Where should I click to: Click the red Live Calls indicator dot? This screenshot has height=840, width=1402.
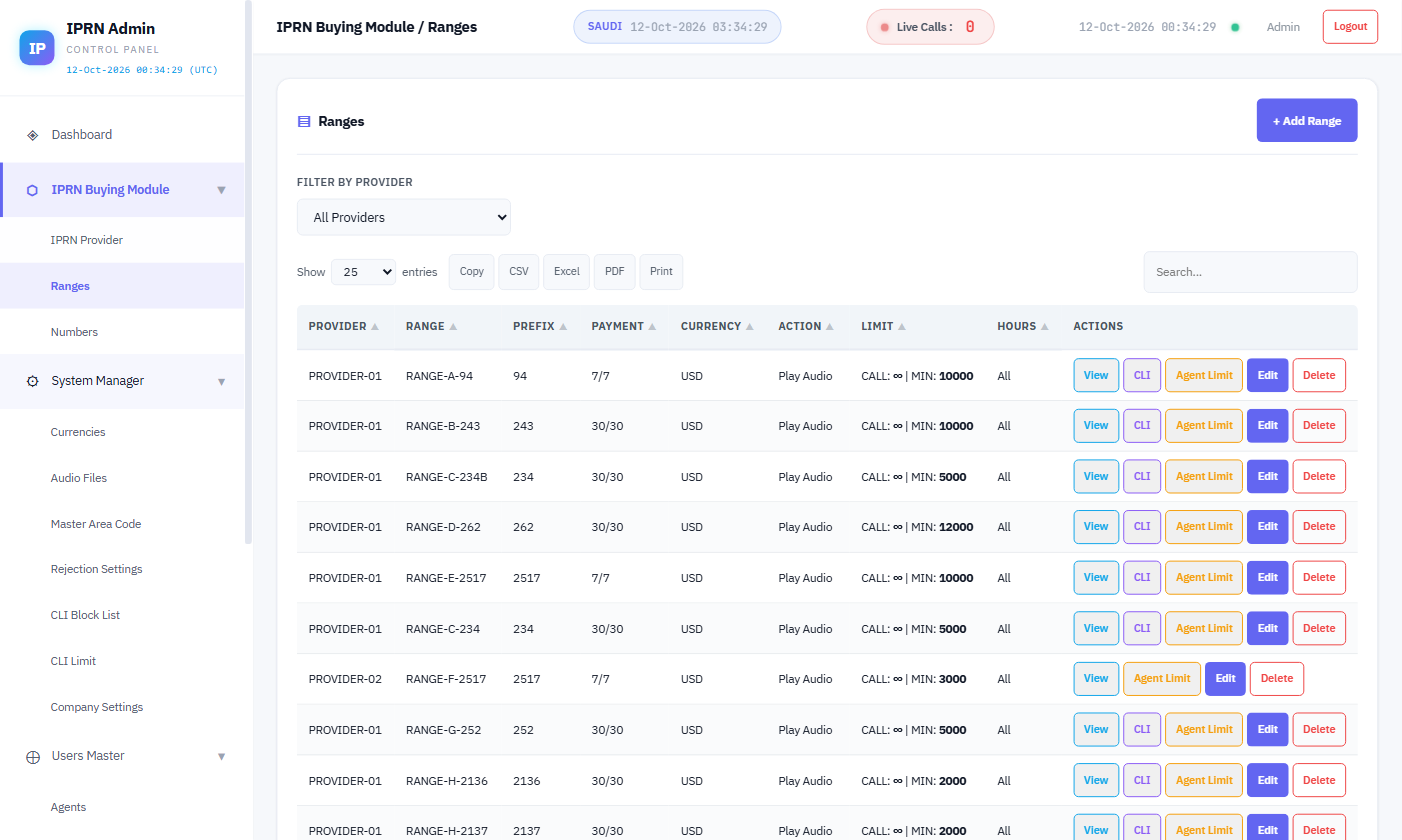pyautogui.click(x=884, y=27)
